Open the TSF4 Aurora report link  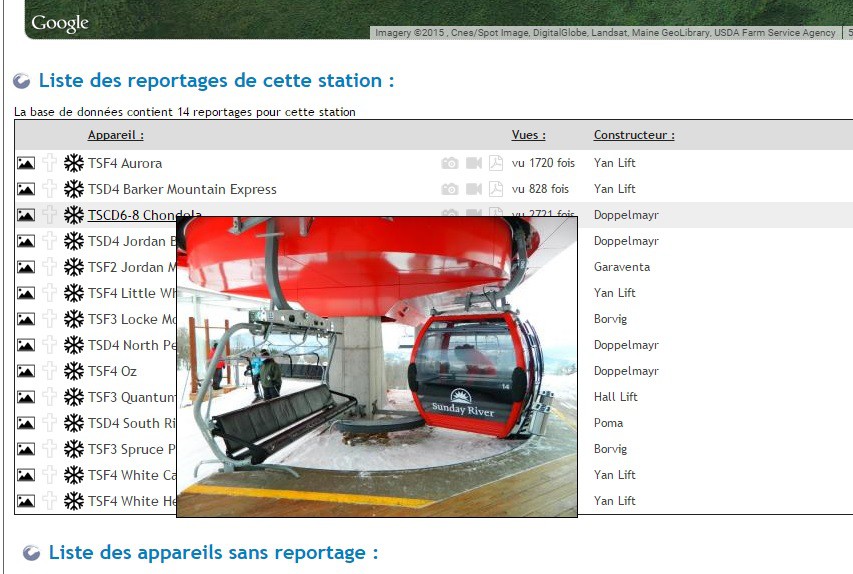pyautogui.click(x=125, y=163)
